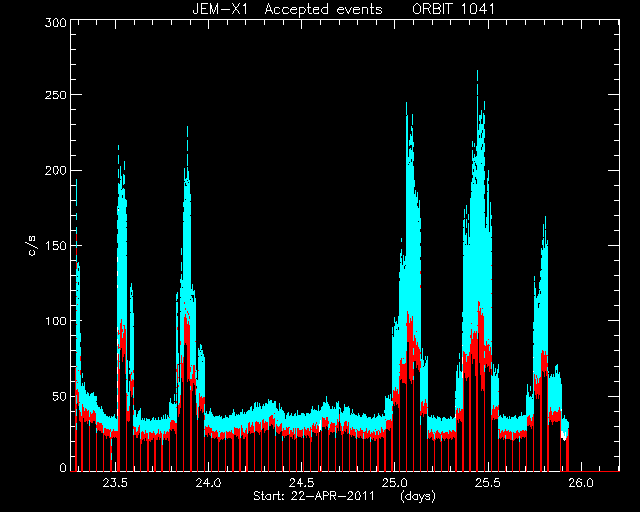Click the (days) unit label
640x512 pixels.
(x=418, y=496)
